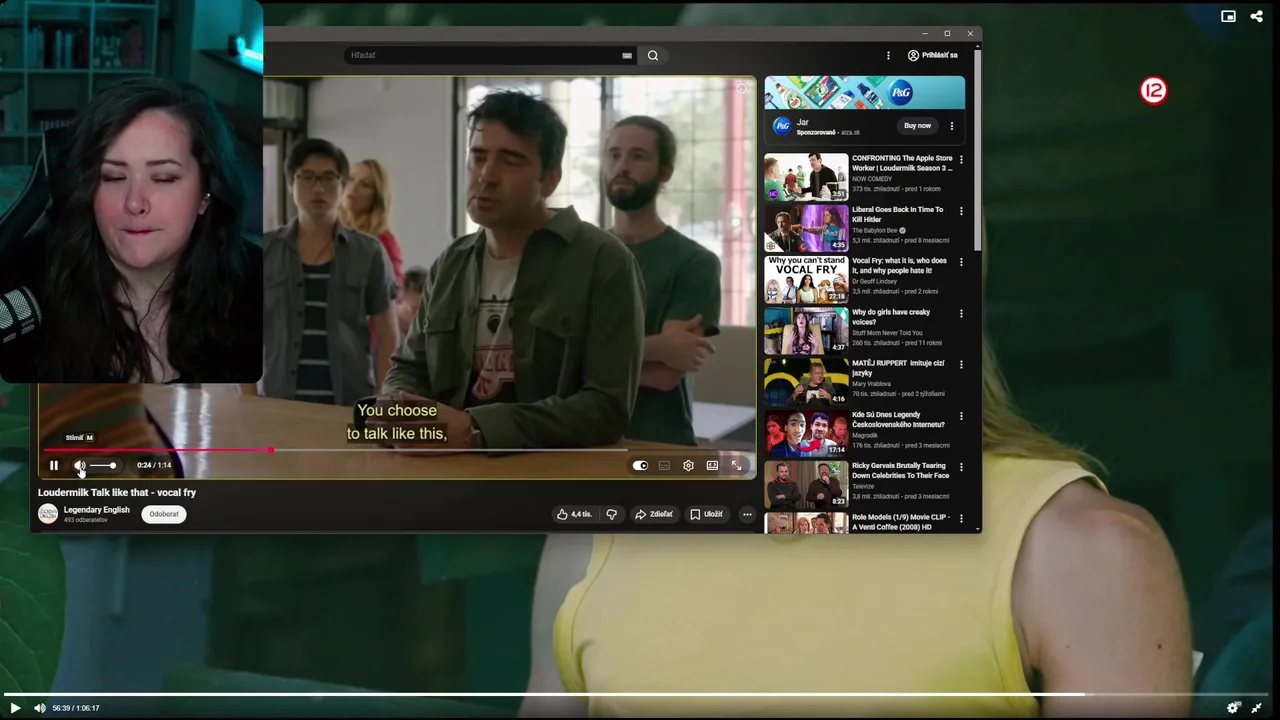Open more options for Kde Sú Dnes Legendy
The height and width of the screenshot is (720, 1280).
[x=961, y=416]
